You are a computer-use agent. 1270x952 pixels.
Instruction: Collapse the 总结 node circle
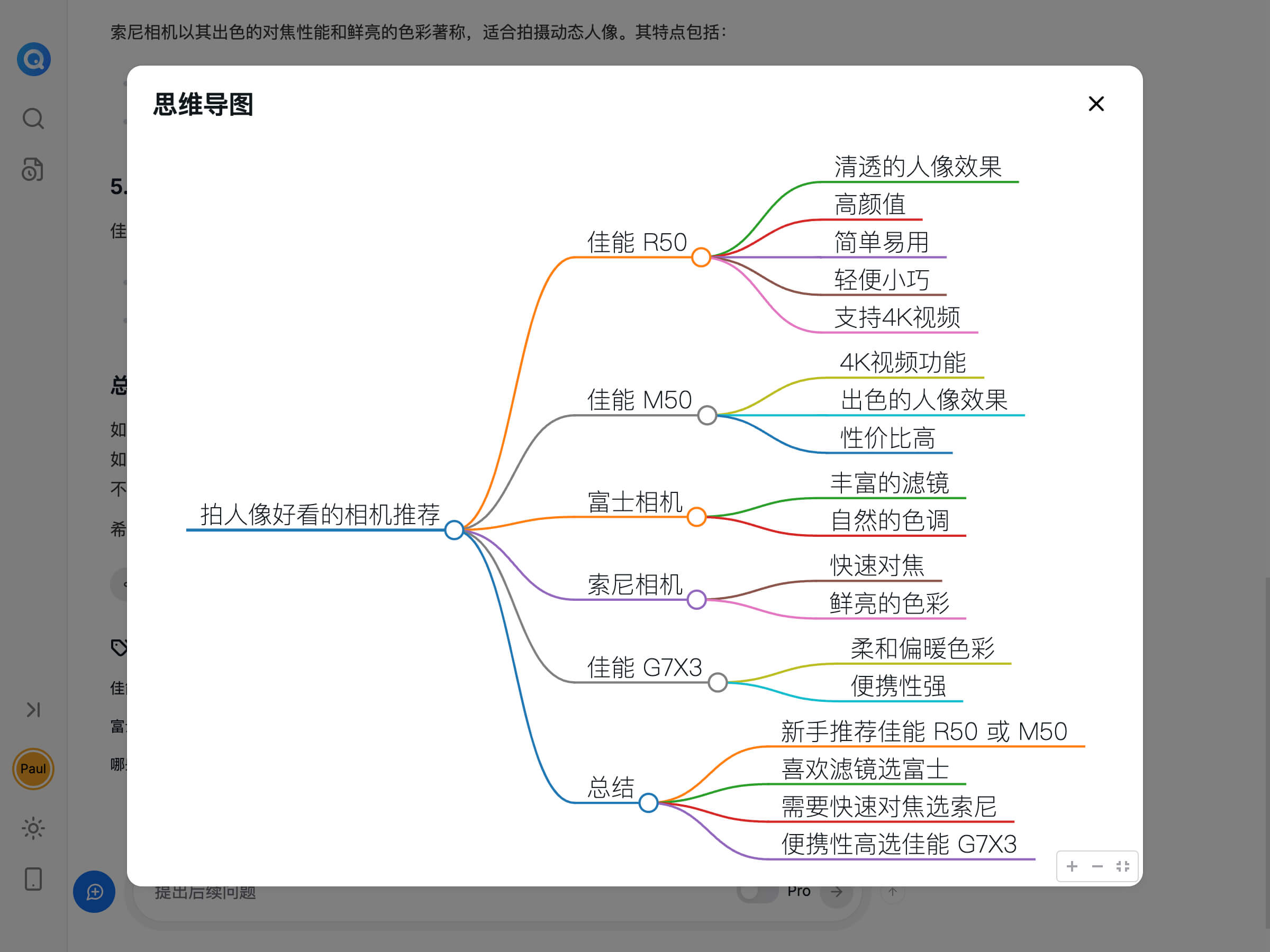(x=648, y=802)
